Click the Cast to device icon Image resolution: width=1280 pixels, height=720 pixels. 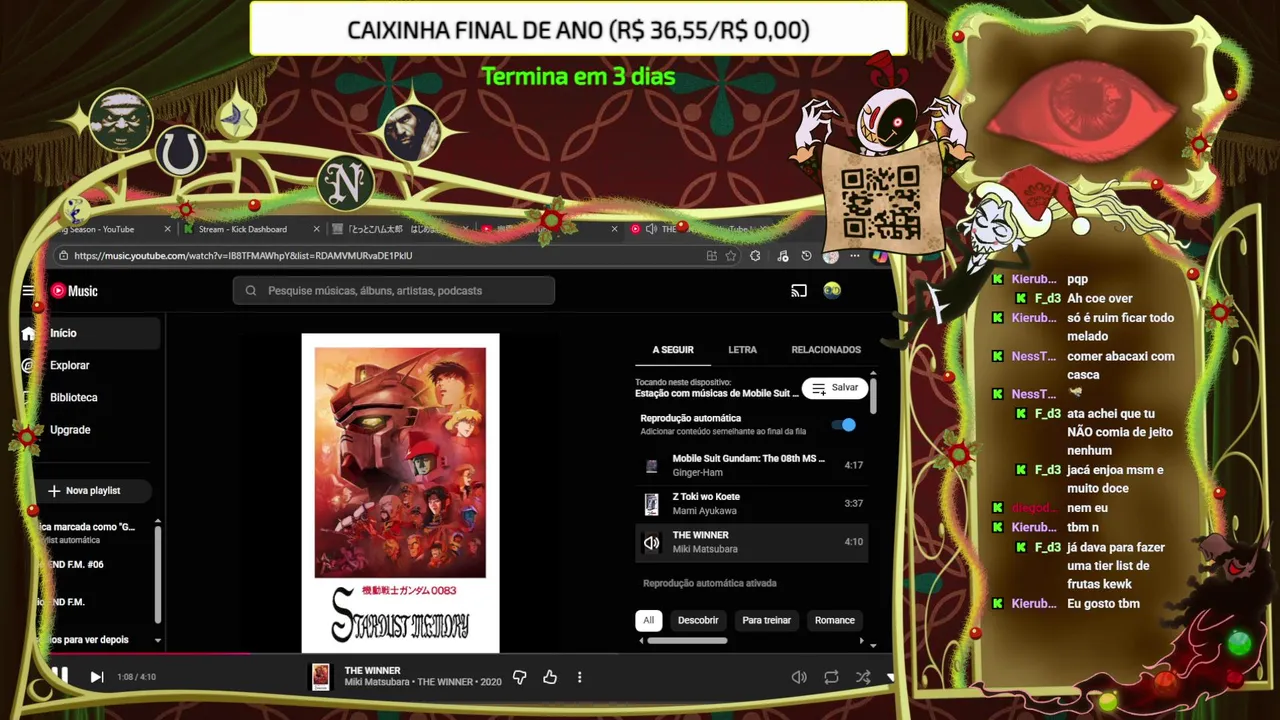[799, 291]
